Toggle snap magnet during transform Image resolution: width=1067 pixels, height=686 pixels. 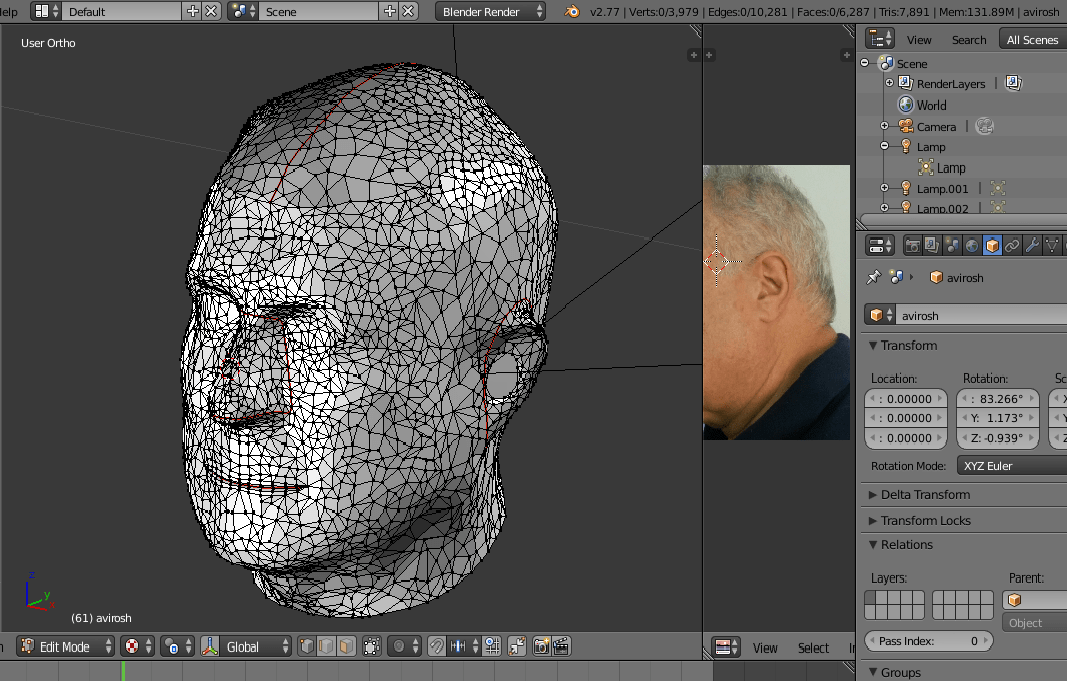pos(436,646)
